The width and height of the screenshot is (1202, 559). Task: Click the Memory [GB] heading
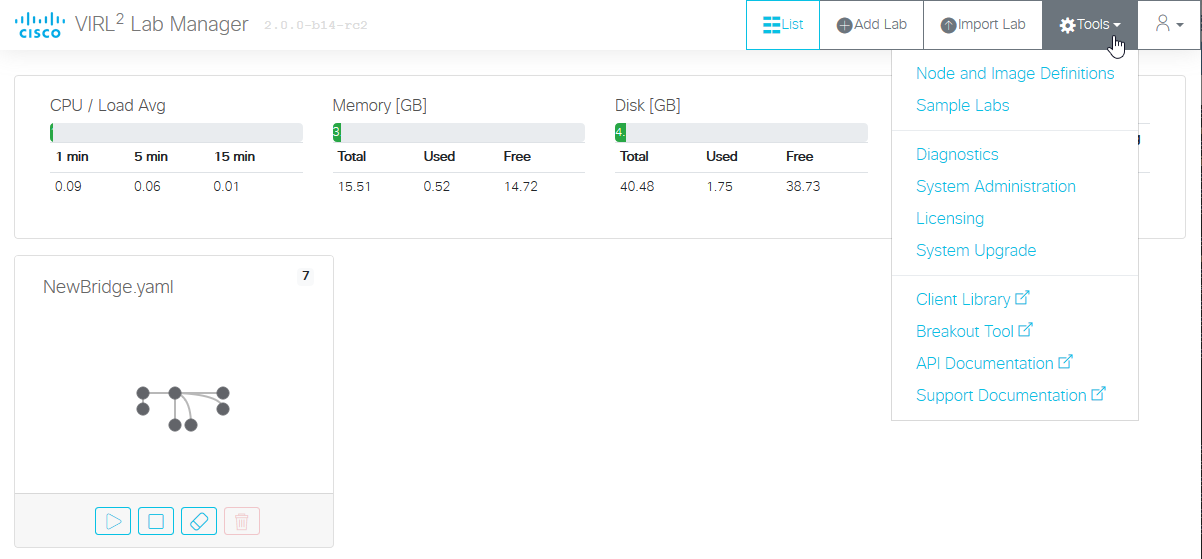click(x=380, y=105)
